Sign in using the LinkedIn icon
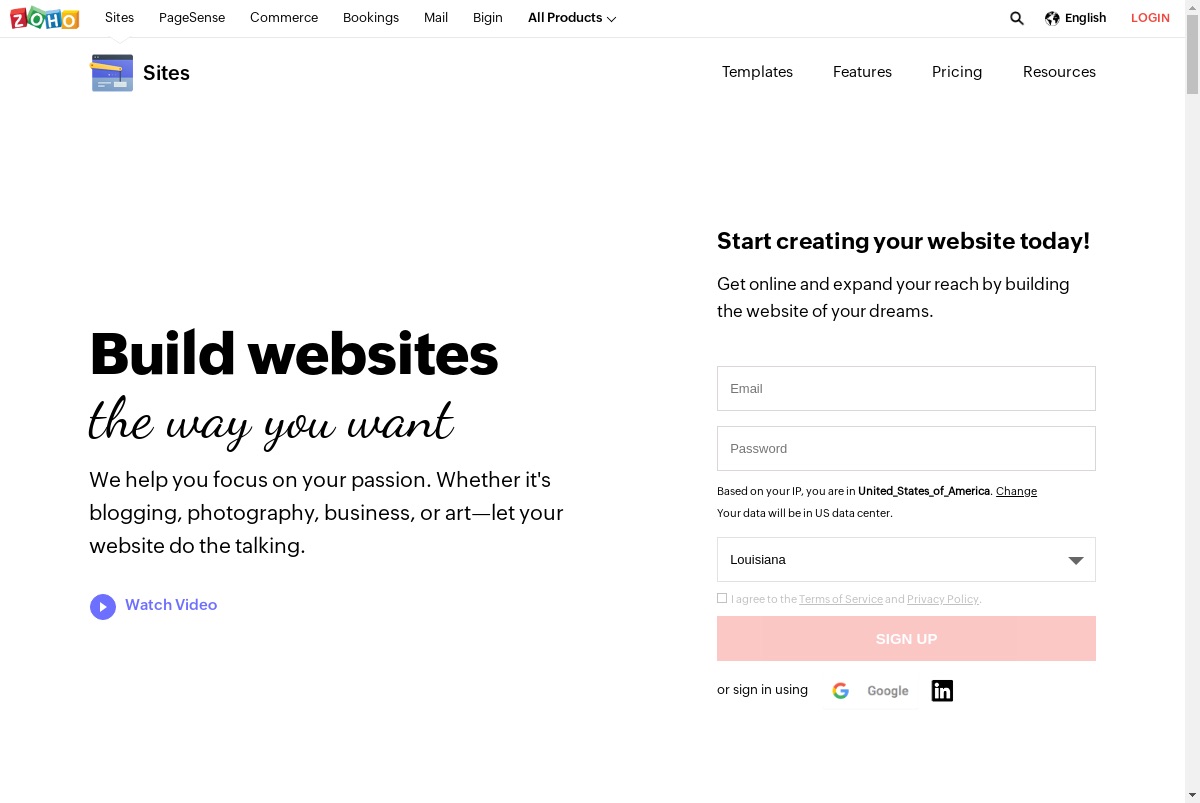 942,691
